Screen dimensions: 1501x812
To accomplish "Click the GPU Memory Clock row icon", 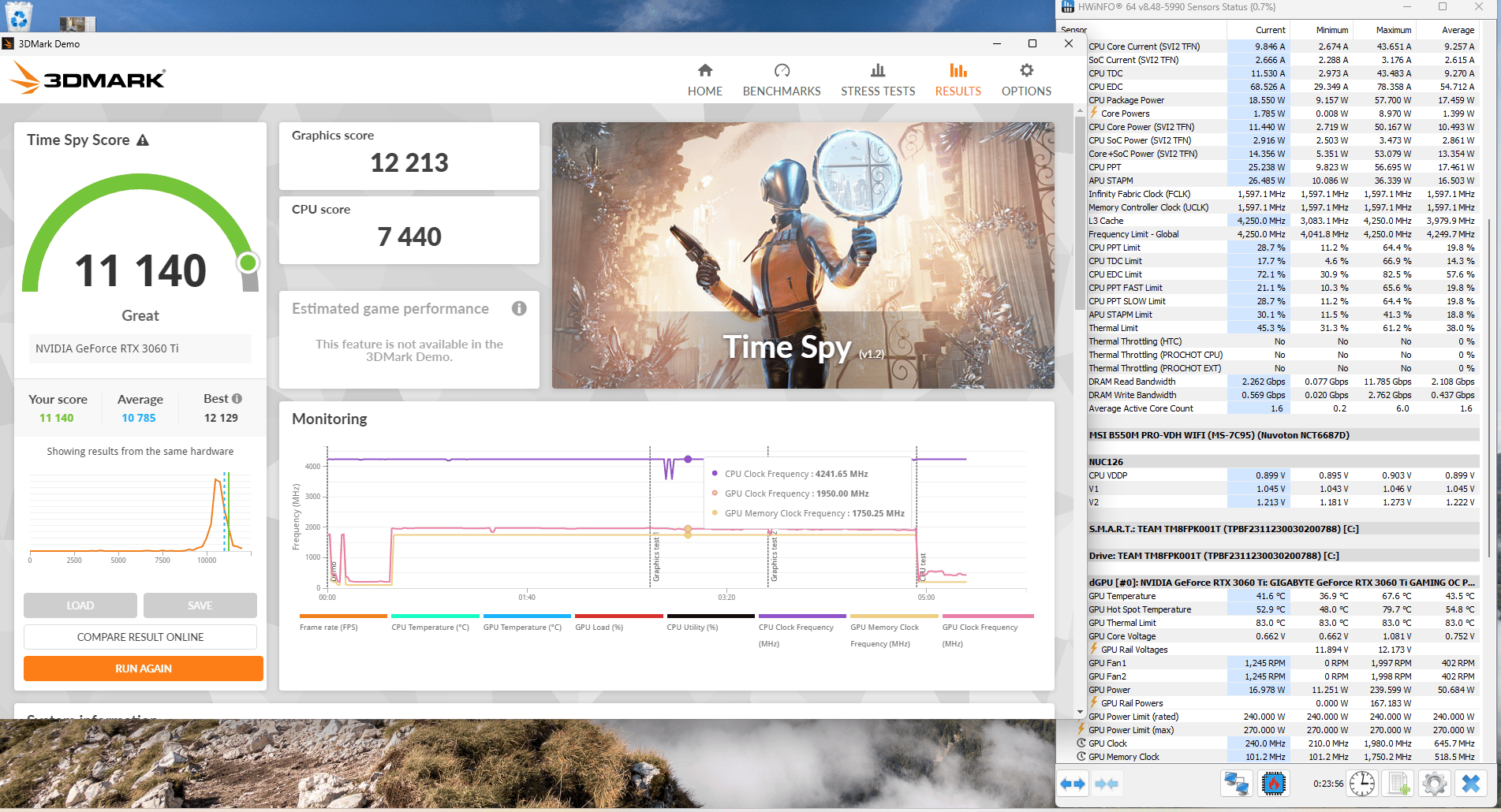I will click(1081, 756).
